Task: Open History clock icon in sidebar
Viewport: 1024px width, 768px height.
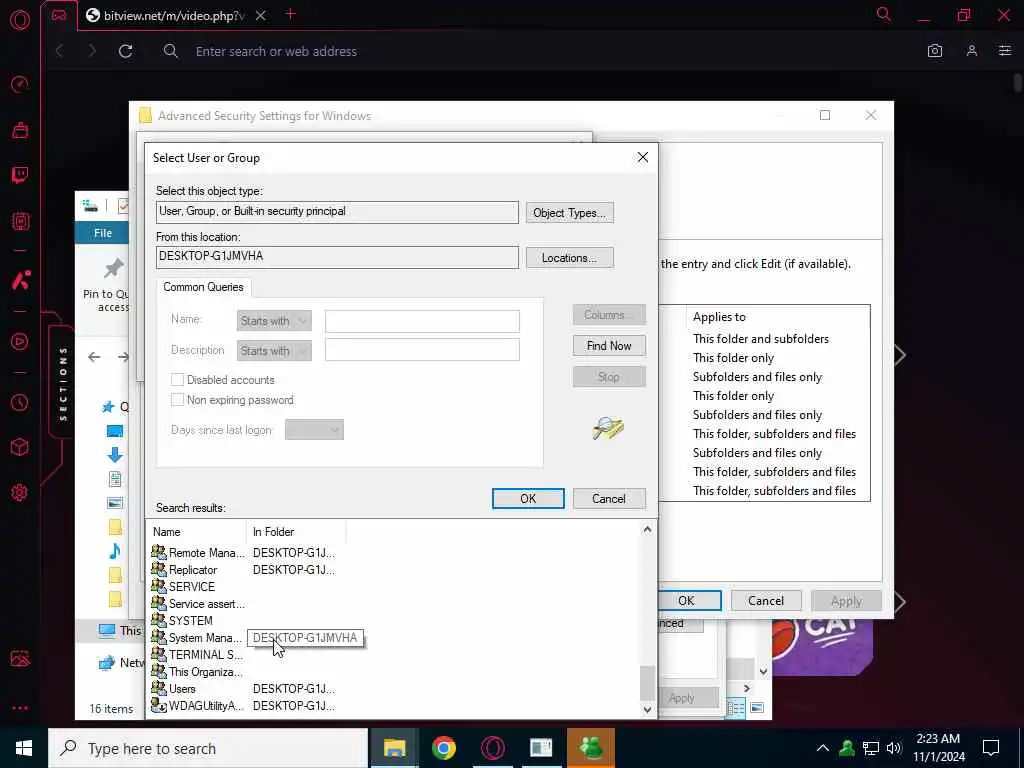Action: pyautogui.click(x=20, y=402)
